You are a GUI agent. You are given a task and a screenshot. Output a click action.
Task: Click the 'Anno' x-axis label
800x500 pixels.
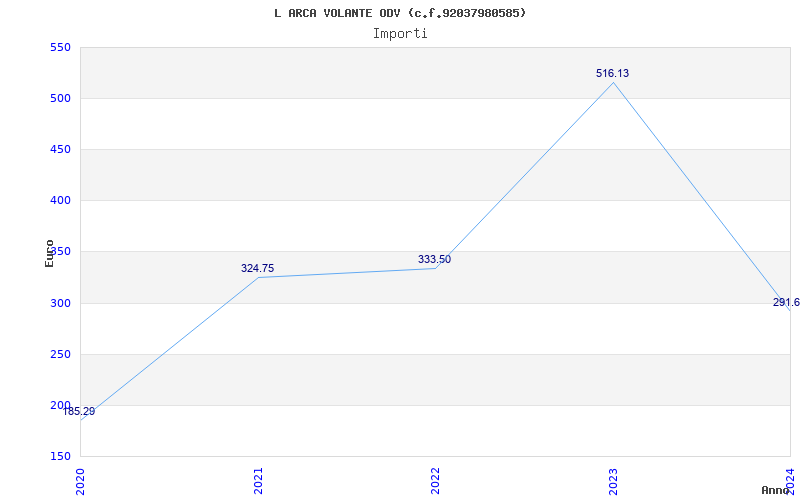pos(775,490)
